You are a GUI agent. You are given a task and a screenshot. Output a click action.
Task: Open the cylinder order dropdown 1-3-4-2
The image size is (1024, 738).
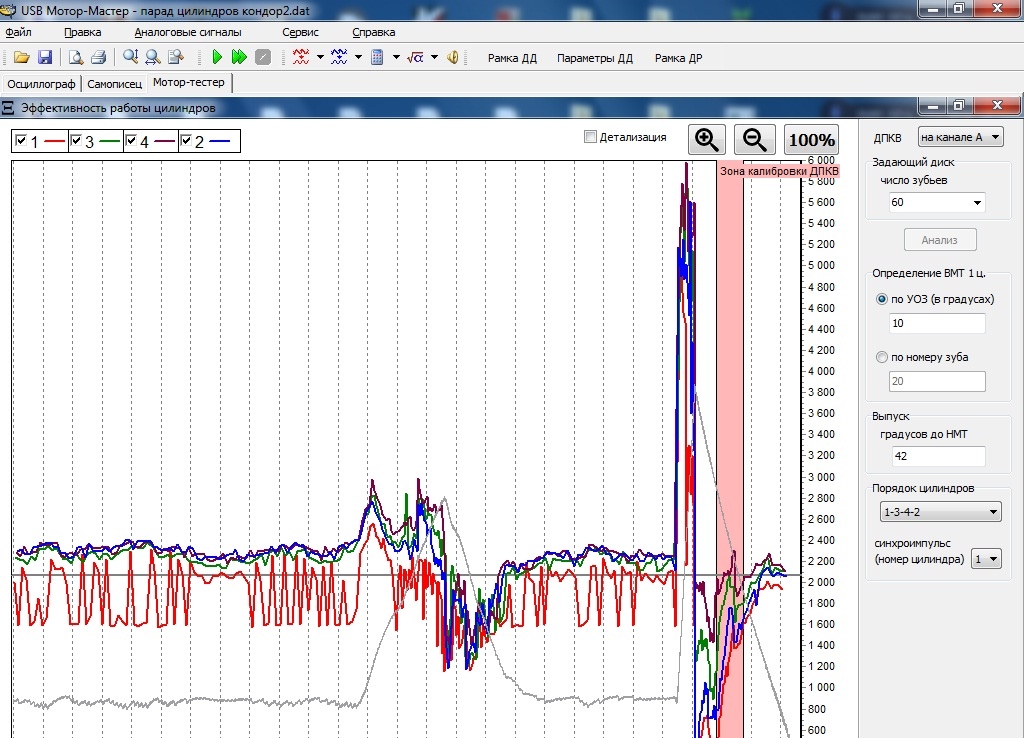pos(940,512)
